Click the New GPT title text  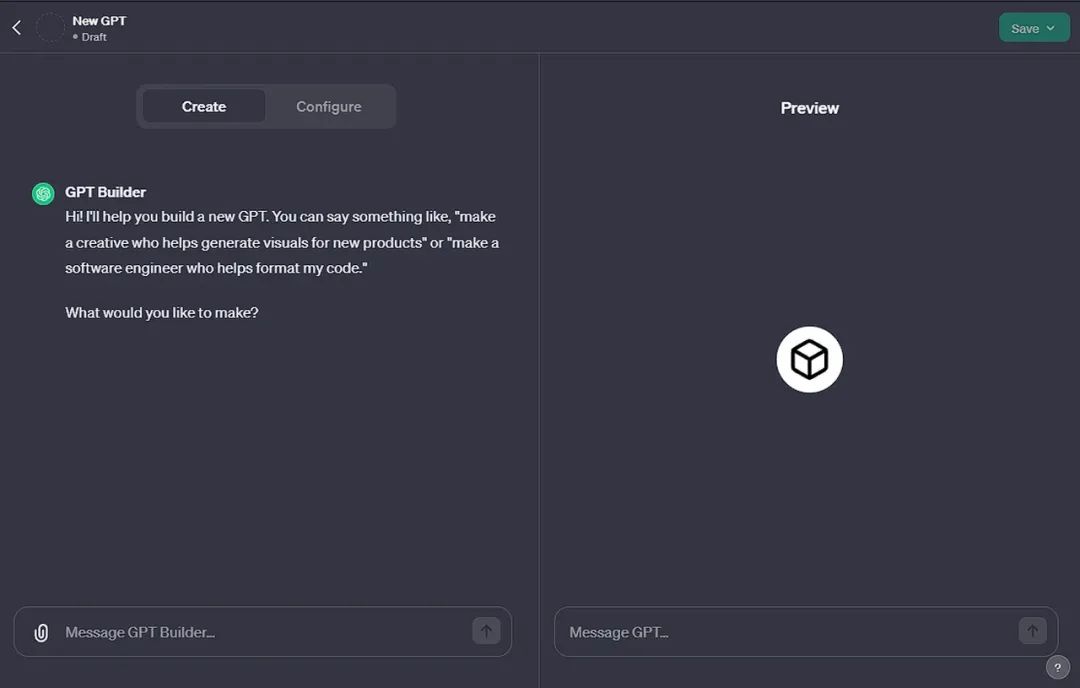click(99, 20)
